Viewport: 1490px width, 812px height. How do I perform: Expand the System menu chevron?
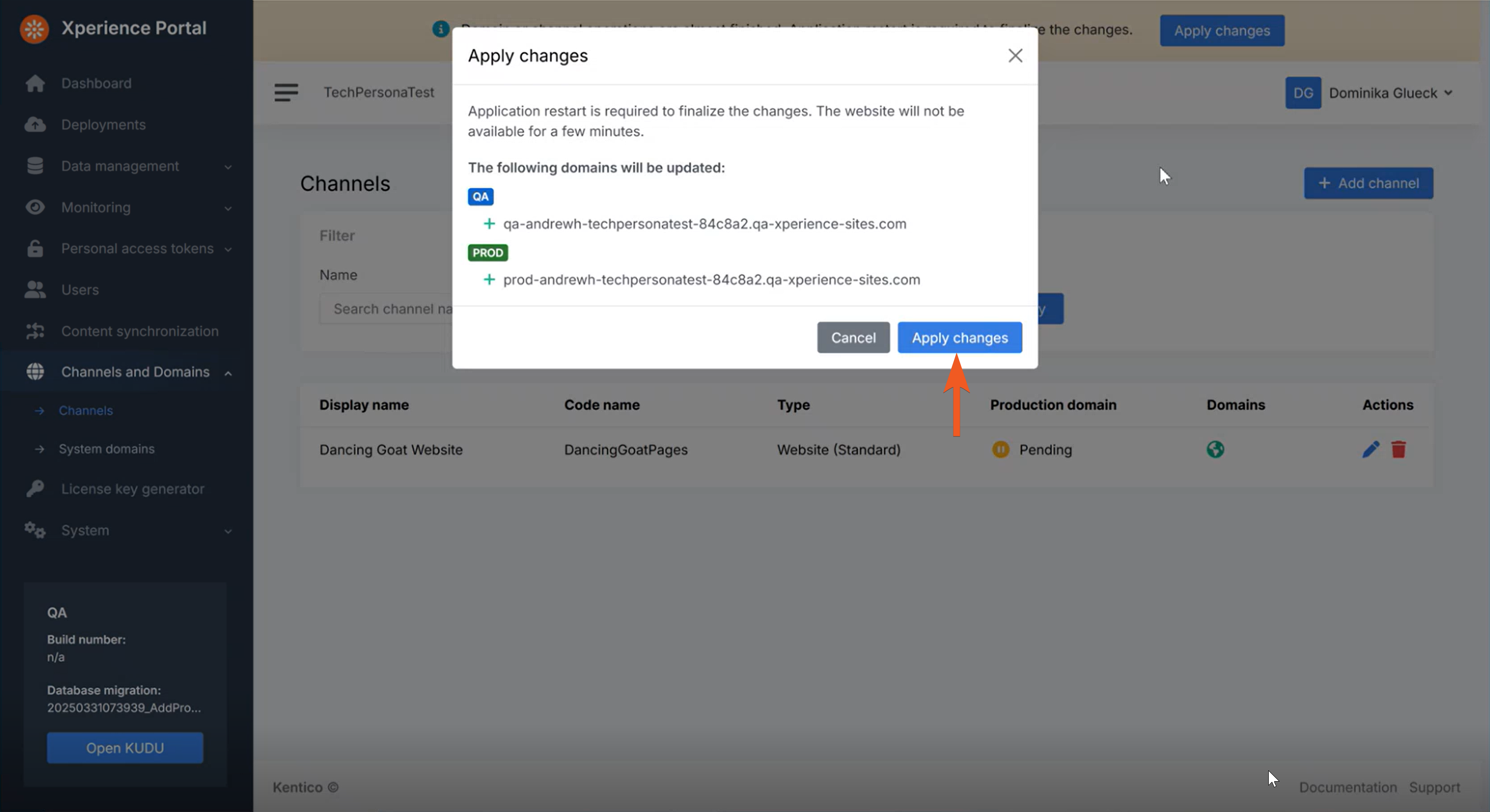[x=228, y=531]
